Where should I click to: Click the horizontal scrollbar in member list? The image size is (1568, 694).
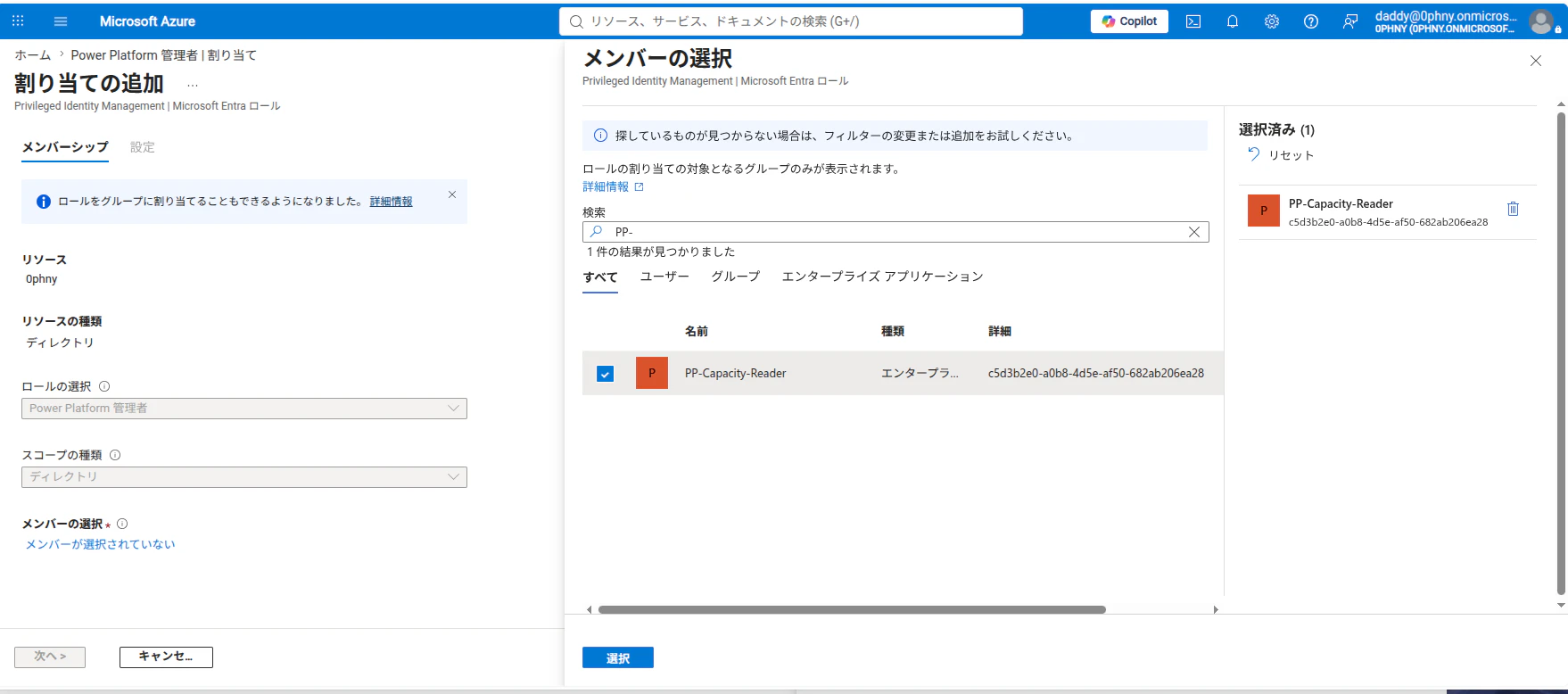(x=852, y=610)
